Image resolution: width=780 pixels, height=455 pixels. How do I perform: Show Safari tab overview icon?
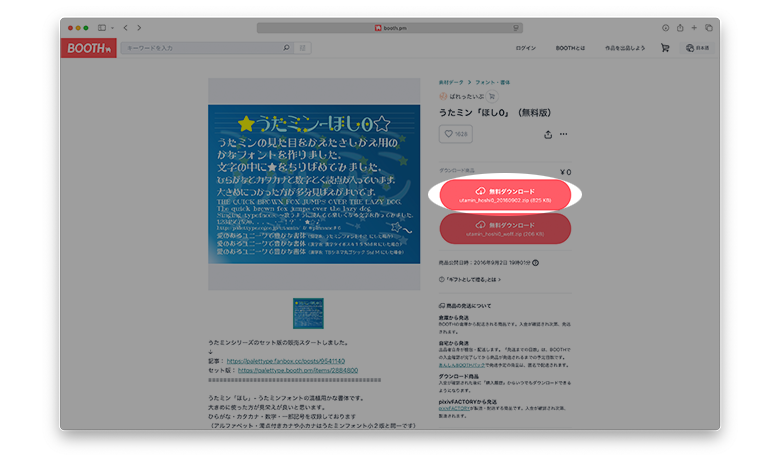[709, 28]
